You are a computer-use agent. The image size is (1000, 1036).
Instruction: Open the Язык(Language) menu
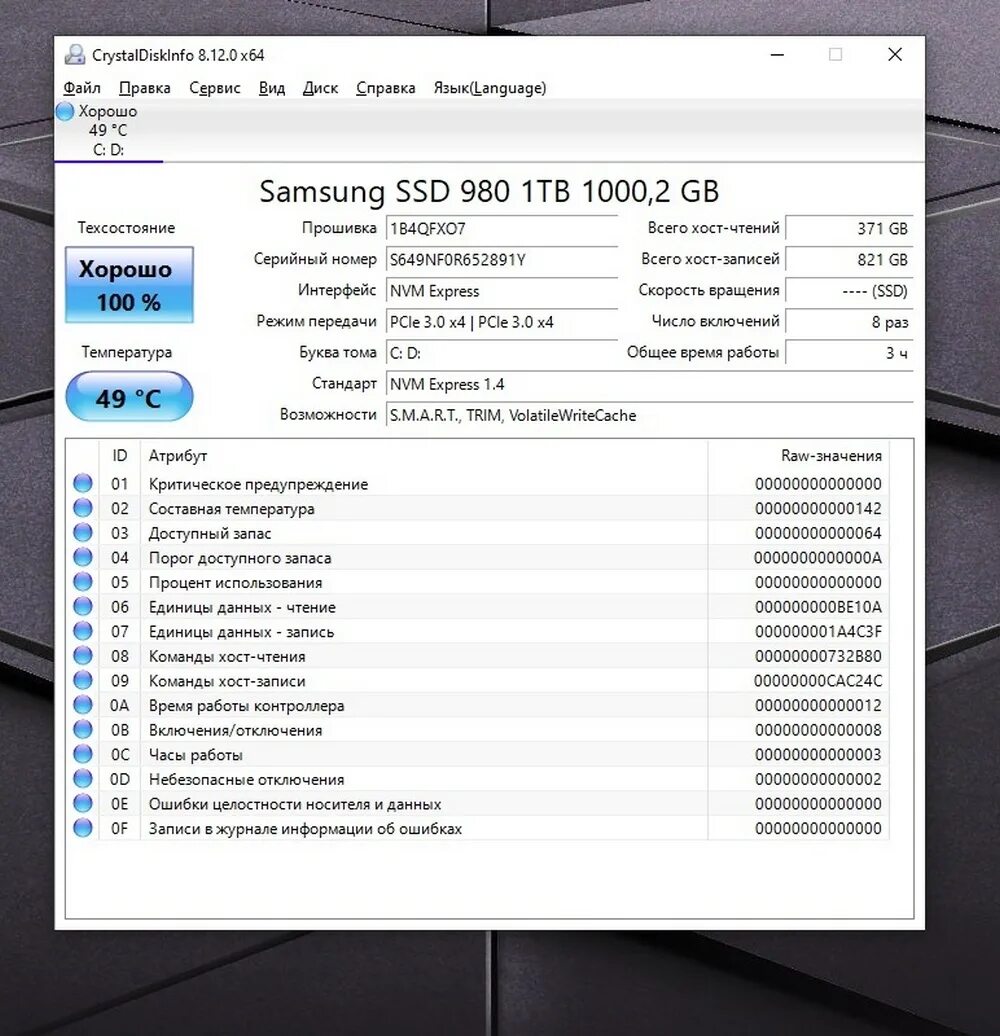pyautogui.click(x=489, y=88)
